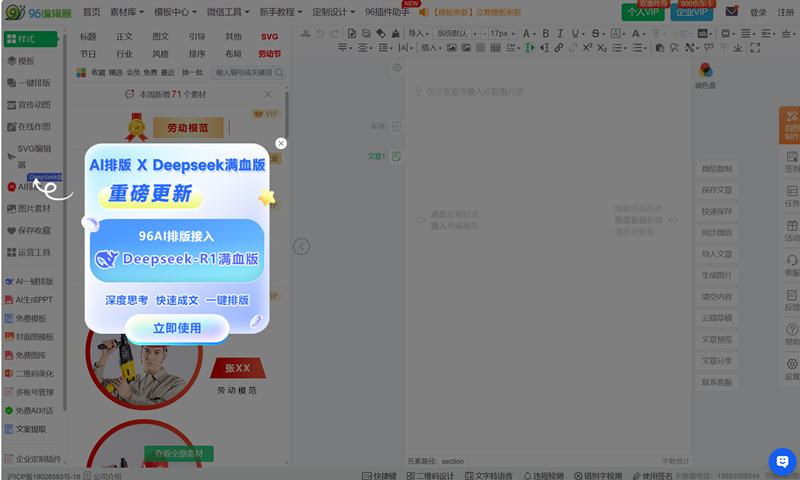Click the 新建 new article plus icon
The width and height of the screenshot is (800, 480).
coord(396,126)
